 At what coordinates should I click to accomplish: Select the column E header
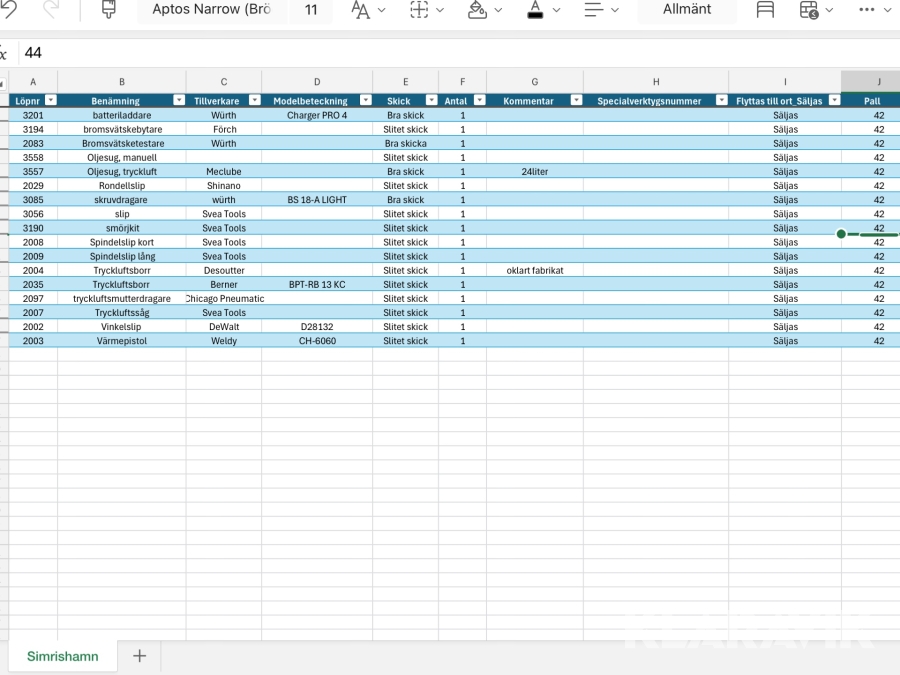click(x=405, y=82)
